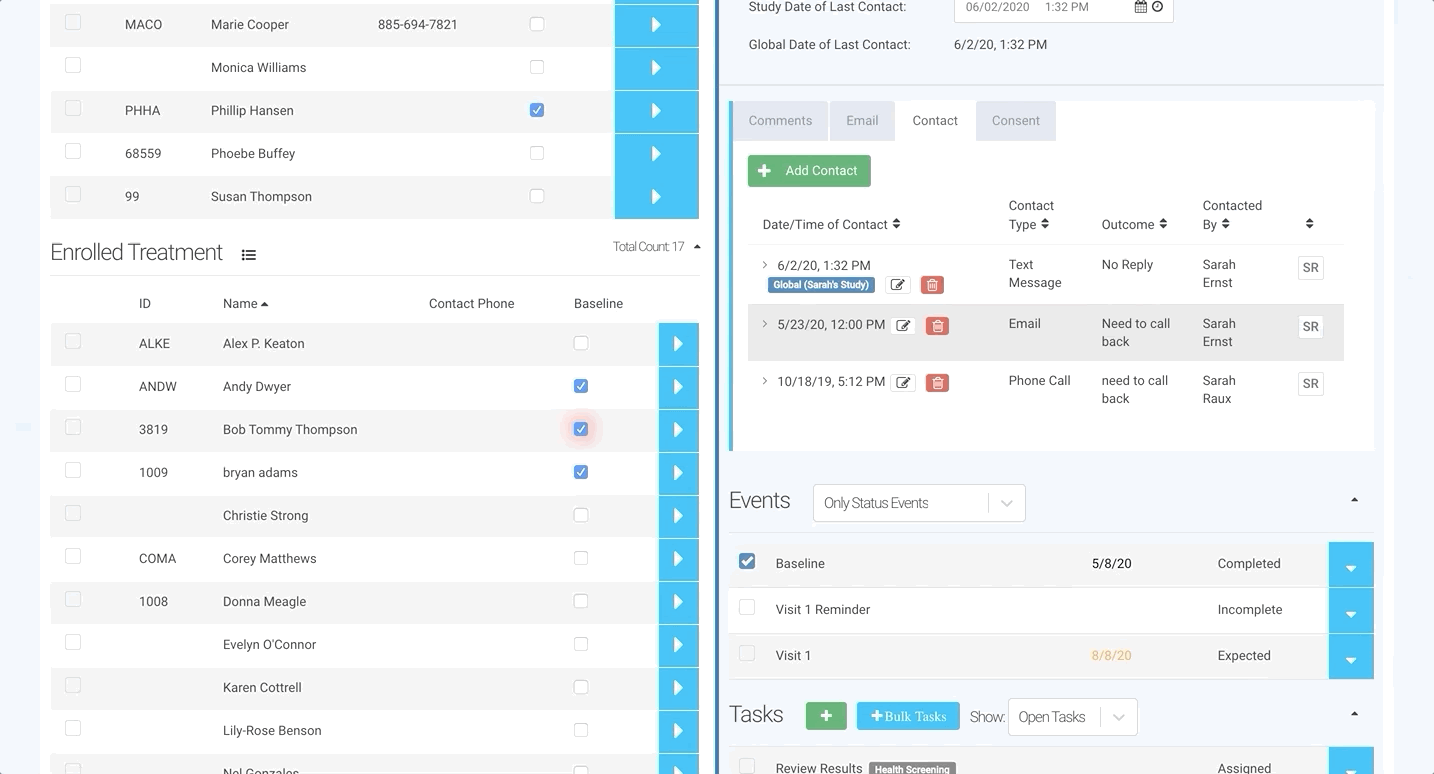Click green plus add task button

[826, 716]
